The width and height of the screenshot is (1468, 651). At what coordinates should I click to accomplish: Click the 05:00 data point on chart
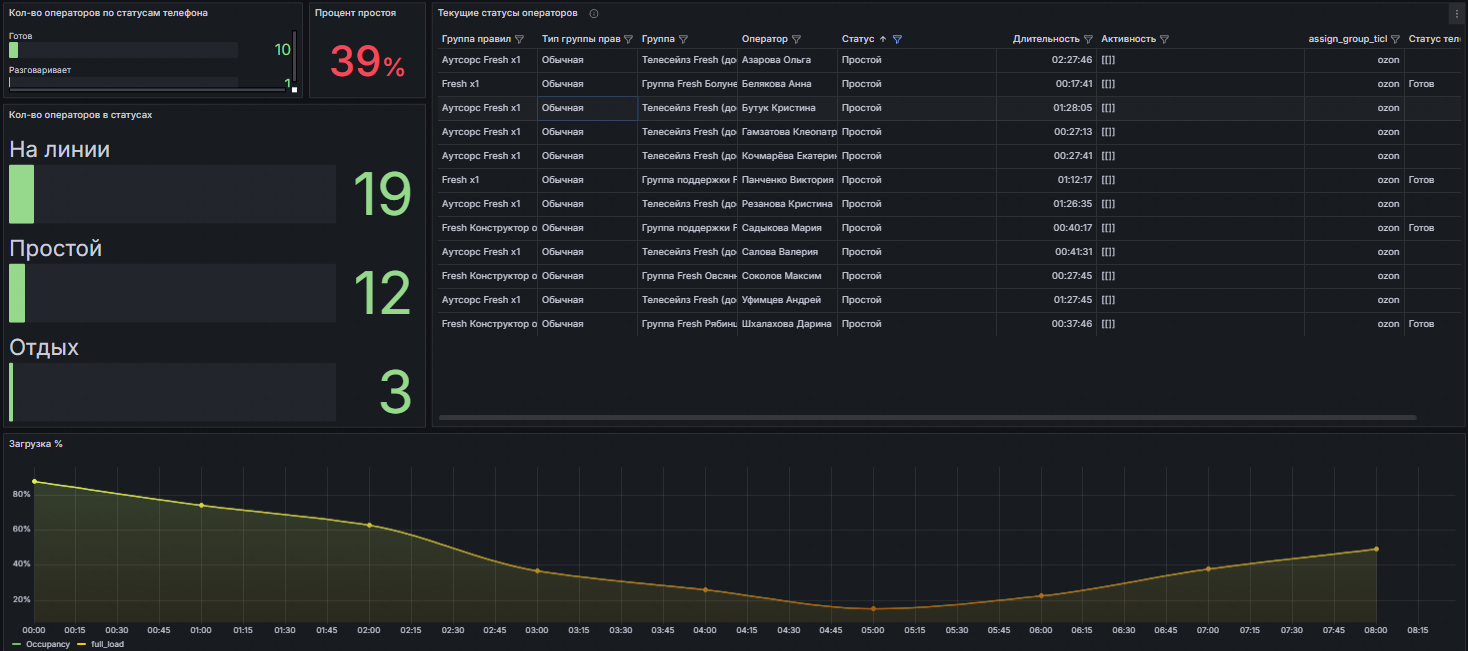pos(873,608)
